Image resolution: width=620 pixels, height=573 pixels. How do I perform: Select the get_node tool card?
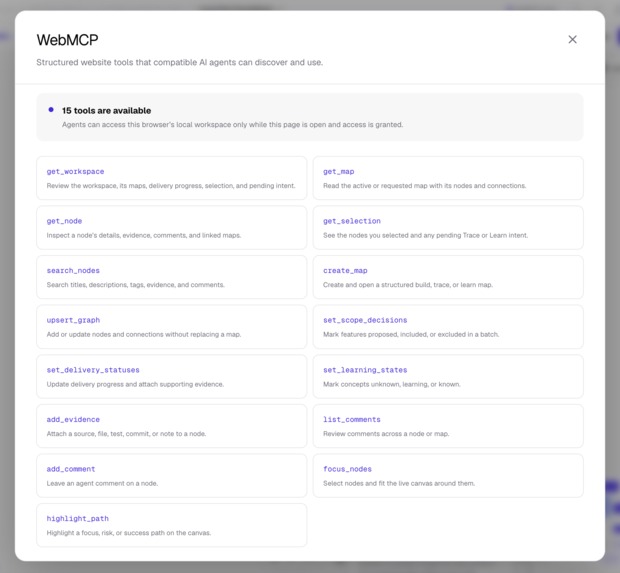tap(172, 227)
